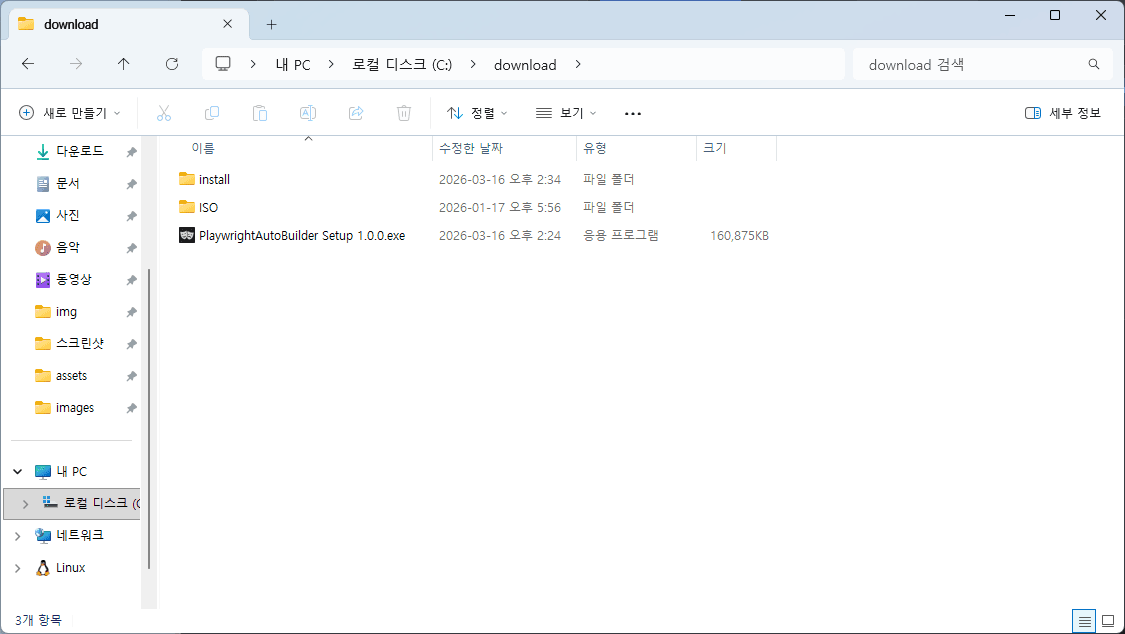
Task: Click the Copy icon in the toolbar
Action: point(211,112)
